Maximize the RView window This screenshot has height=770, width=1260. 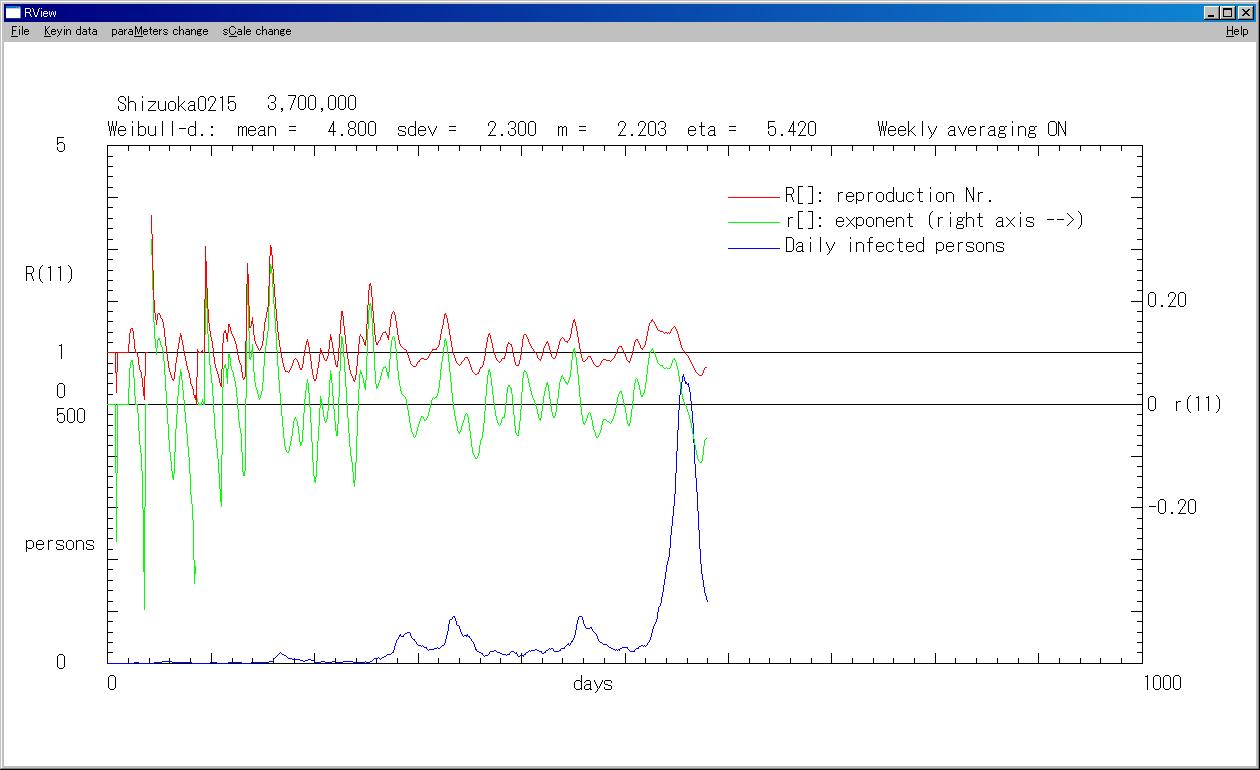point(1228,12)
